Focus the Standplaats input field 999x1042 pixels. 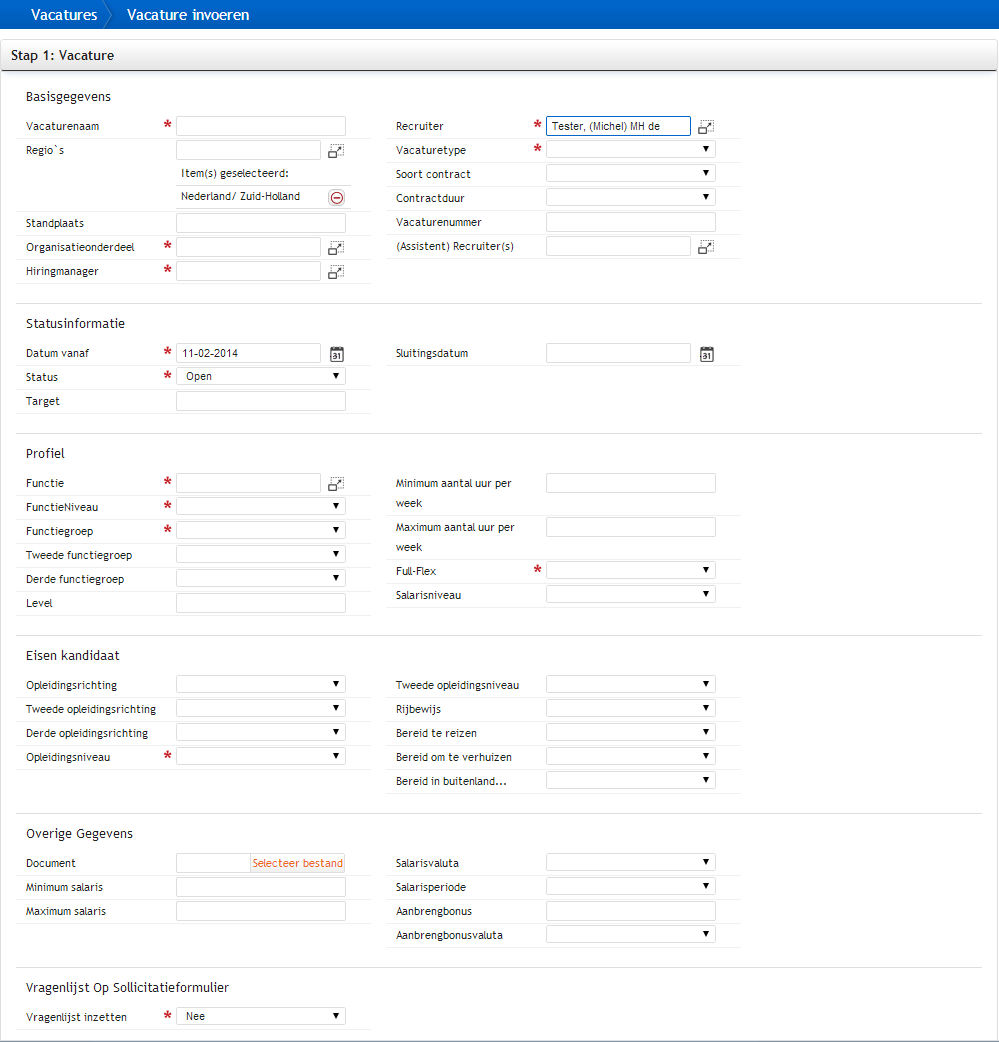click(261, 223)
